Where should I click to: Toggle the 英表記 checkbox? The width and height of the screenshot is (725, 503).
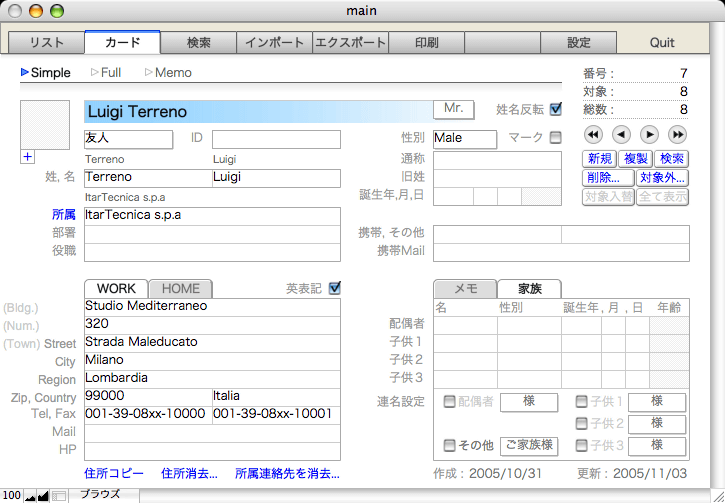[334, 288]
